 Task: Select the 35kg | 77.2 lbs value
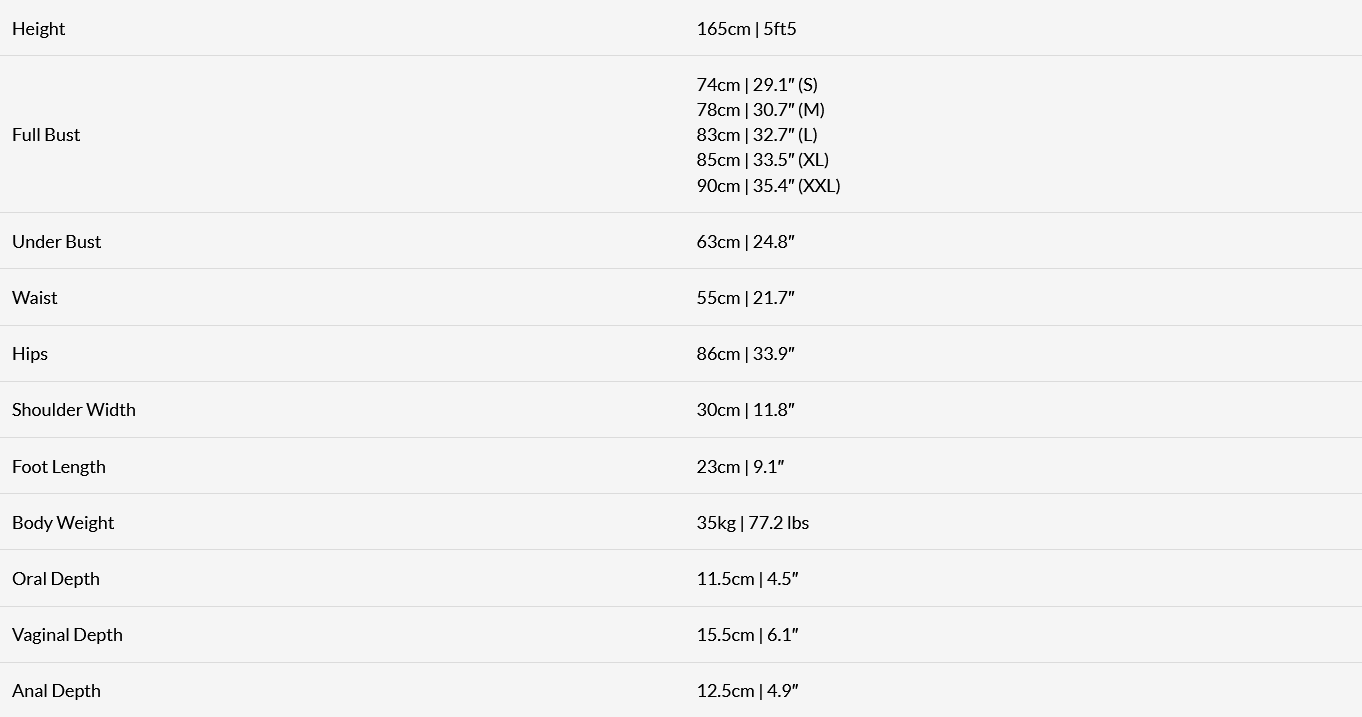tap(752, 523)
